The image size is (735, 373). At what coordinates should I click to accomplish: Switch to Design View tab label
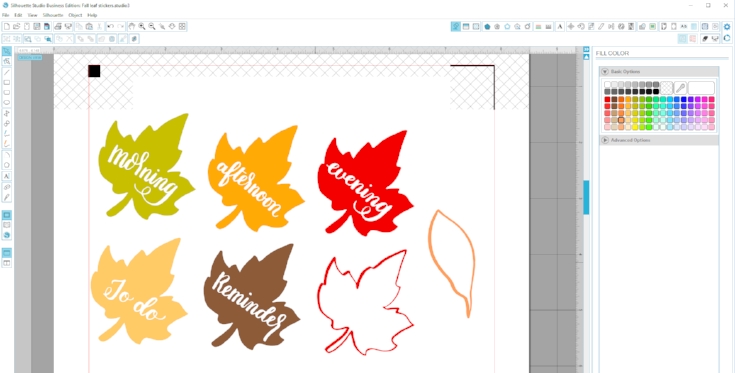pos(30,58)
